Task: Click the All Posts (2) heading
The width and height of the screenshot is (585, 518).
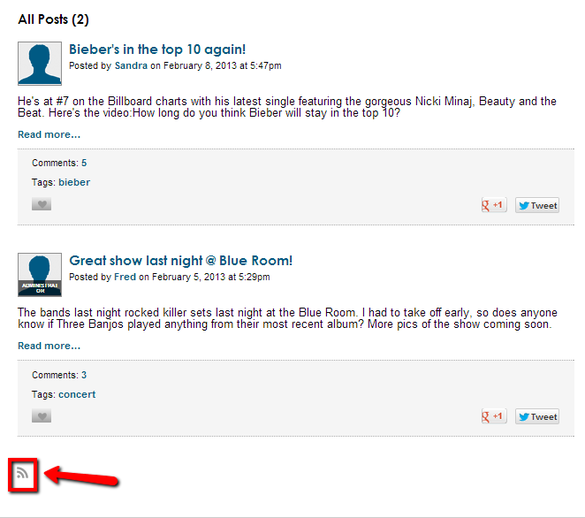Action: tap(53, 19)
